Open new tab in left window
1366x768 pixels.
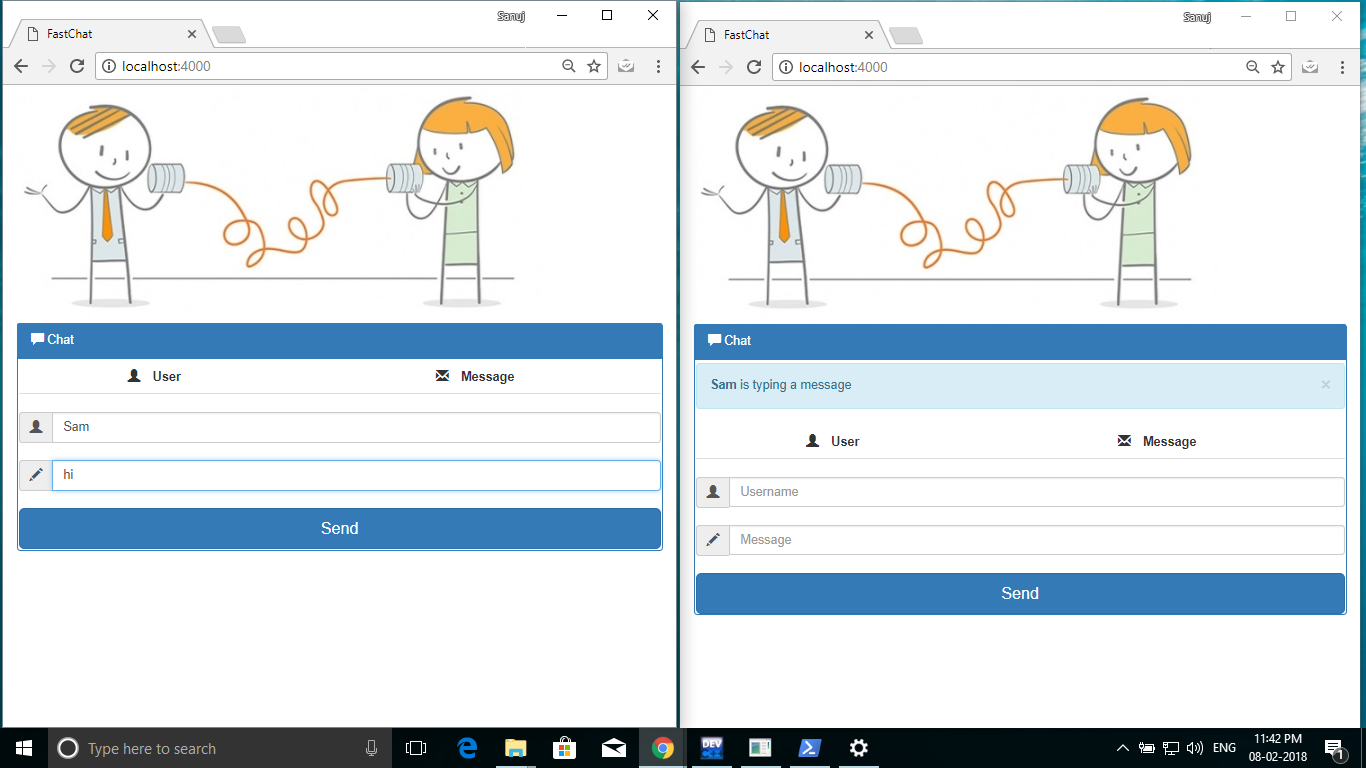tap(229, 35)
